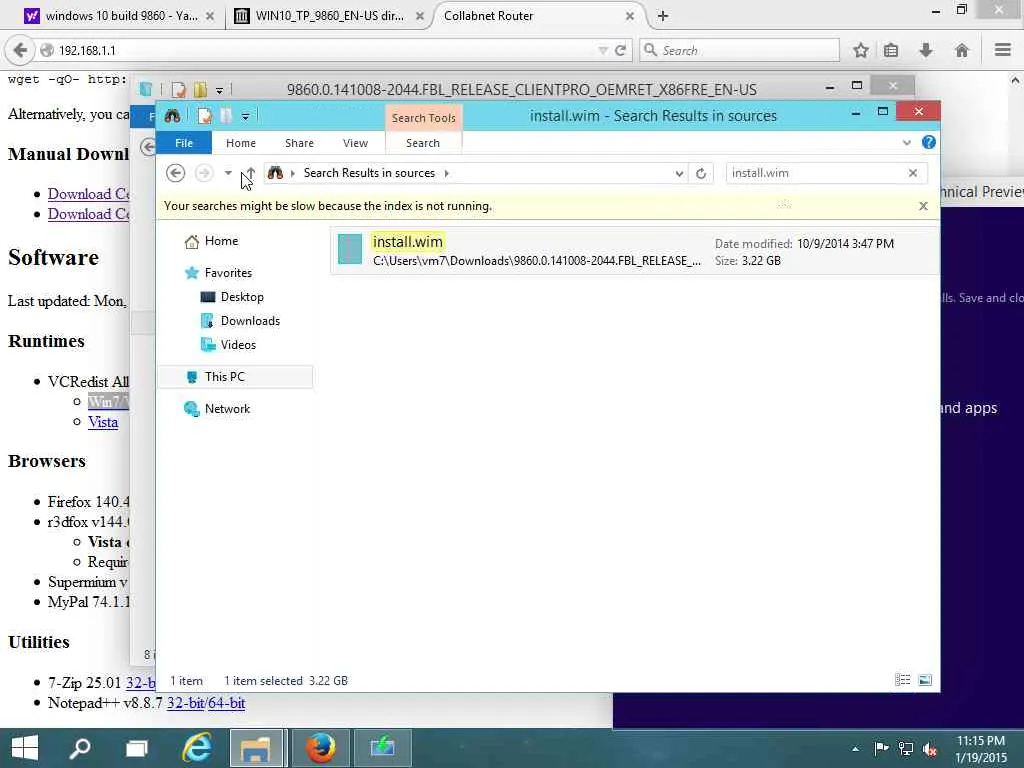Switch to large thumbnails view in status bar
Image resolution: width=1024 pixels, height=768 pixels.
point(925,680)
